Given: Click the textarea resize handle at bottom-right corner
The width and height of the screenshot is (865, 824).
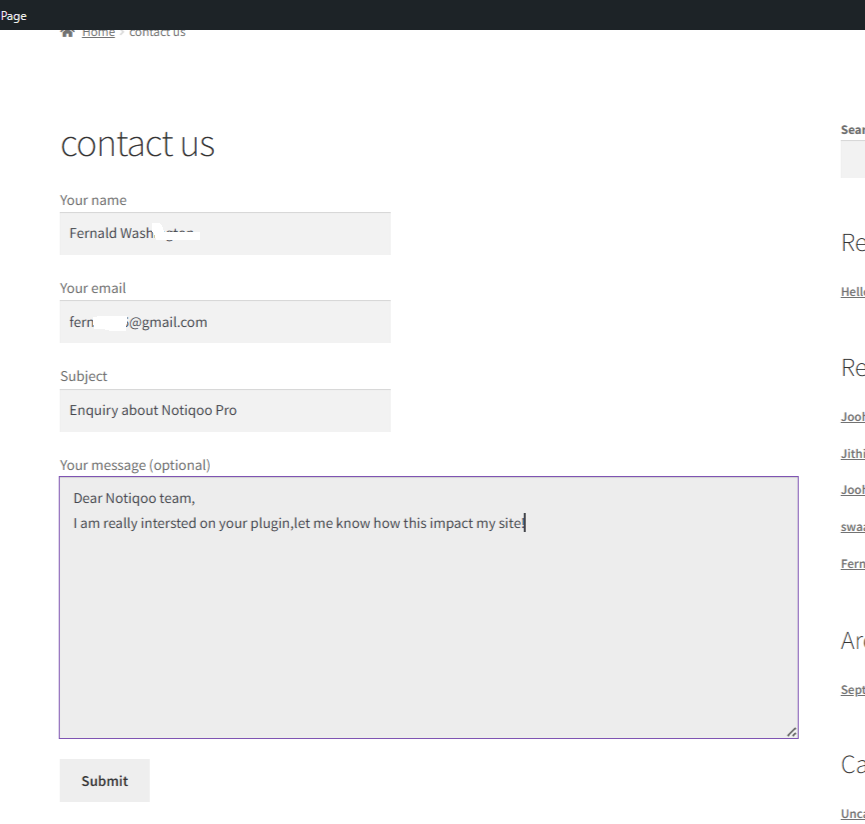Looking at the screenshot, I should [x=792, y=731].
